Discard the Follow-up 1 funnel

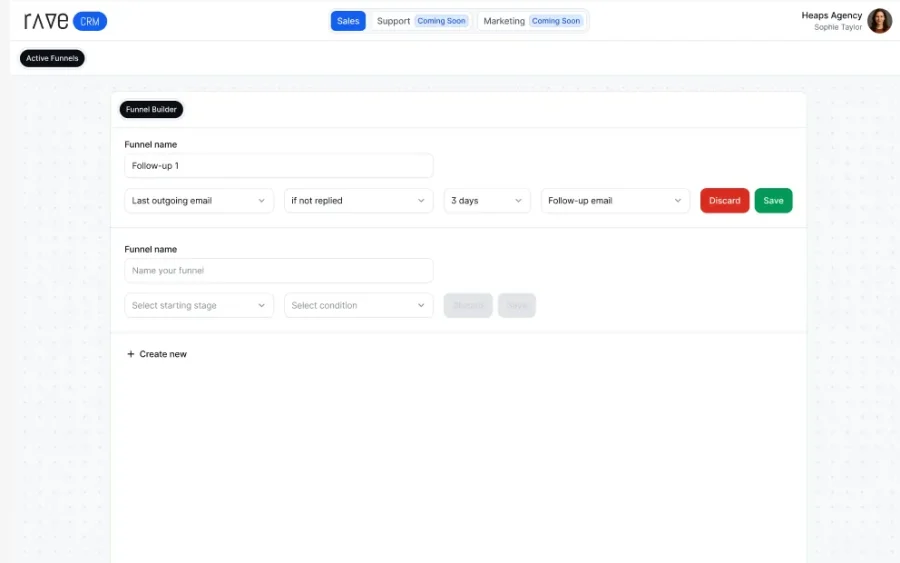pyautogui.click(x=724, y=201)
